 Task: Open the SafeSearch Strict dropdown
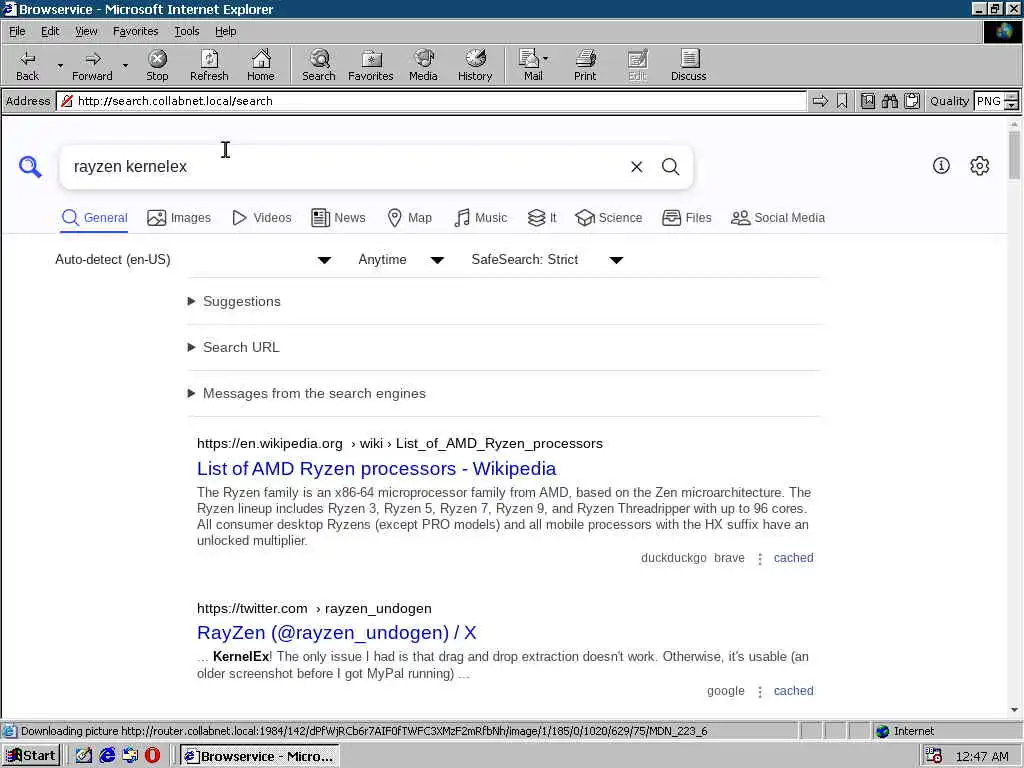[x=547, y=260]
